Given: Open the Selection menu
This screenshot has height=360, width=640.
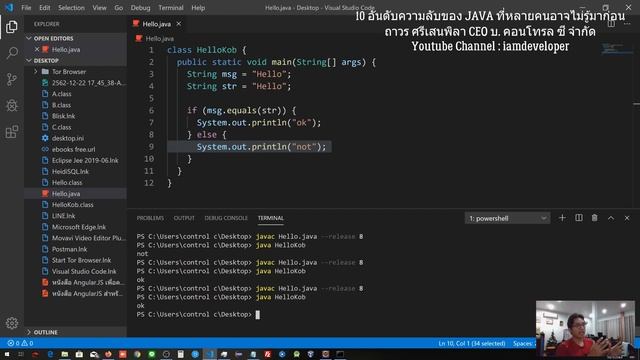Looking at the screenshot, I should 71,8.
